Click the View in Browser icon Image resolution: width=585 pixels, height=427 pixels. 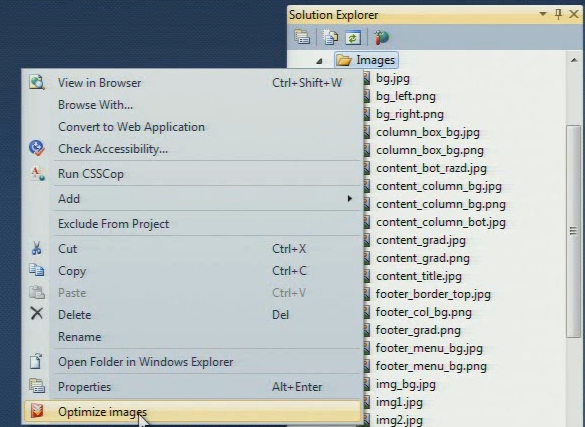click(x=37, y=82)
